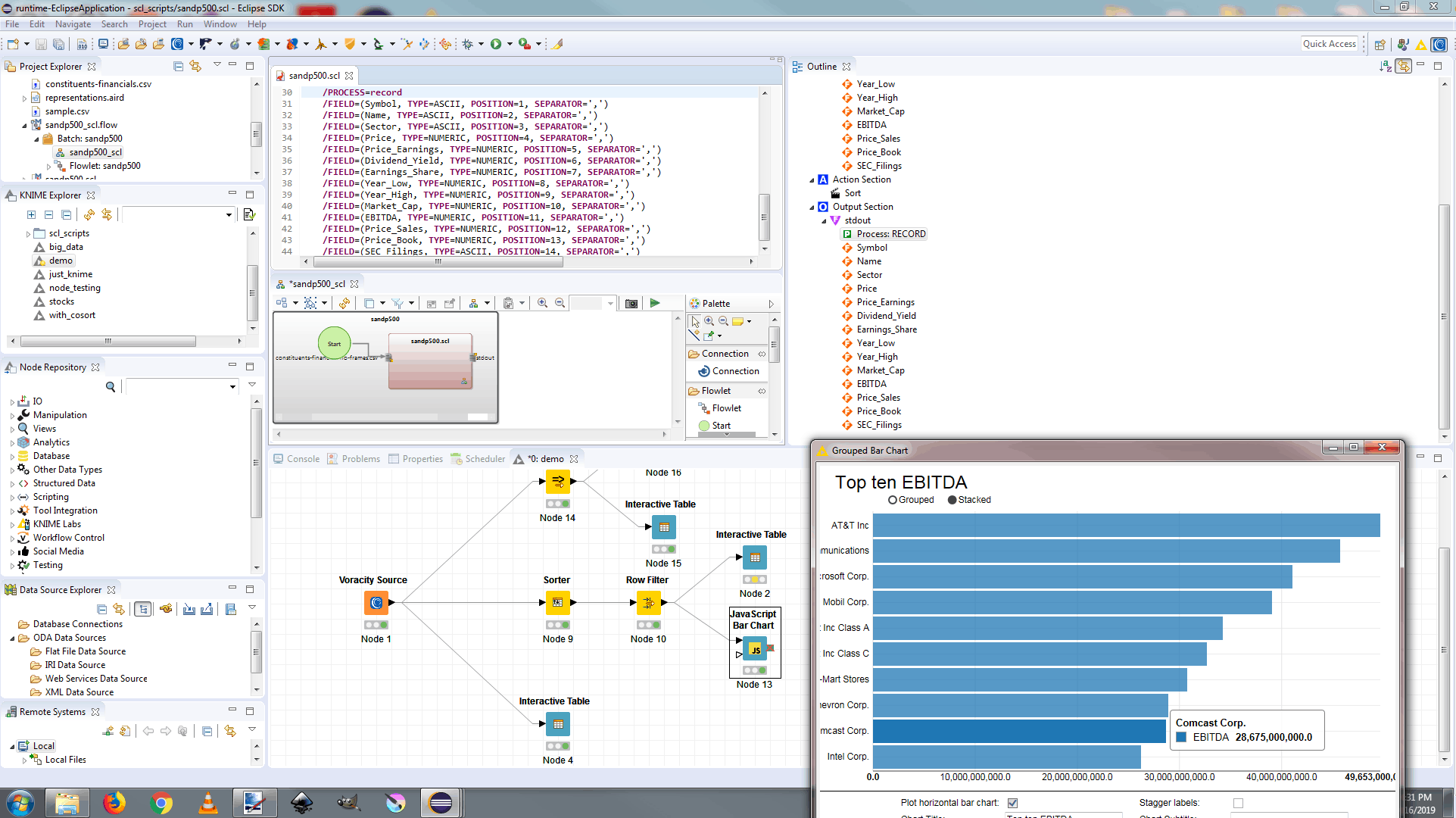Image resolution: width=1456 pixels, height=818 pixels.
Task: Select the Grouped radio option
Action: point(893,500)
